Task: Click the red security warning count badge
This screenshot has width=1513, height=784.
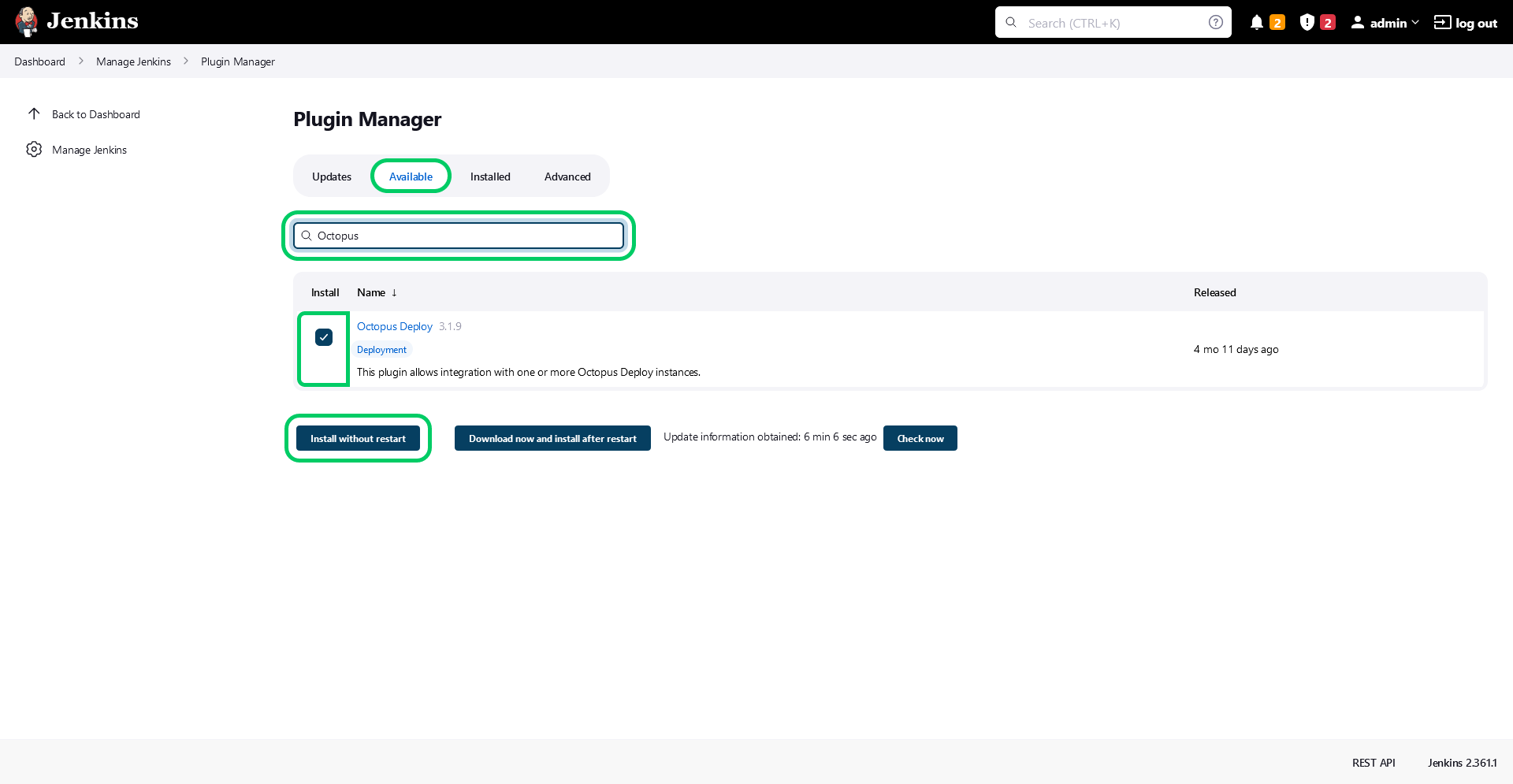Action: pos(1328,23)
